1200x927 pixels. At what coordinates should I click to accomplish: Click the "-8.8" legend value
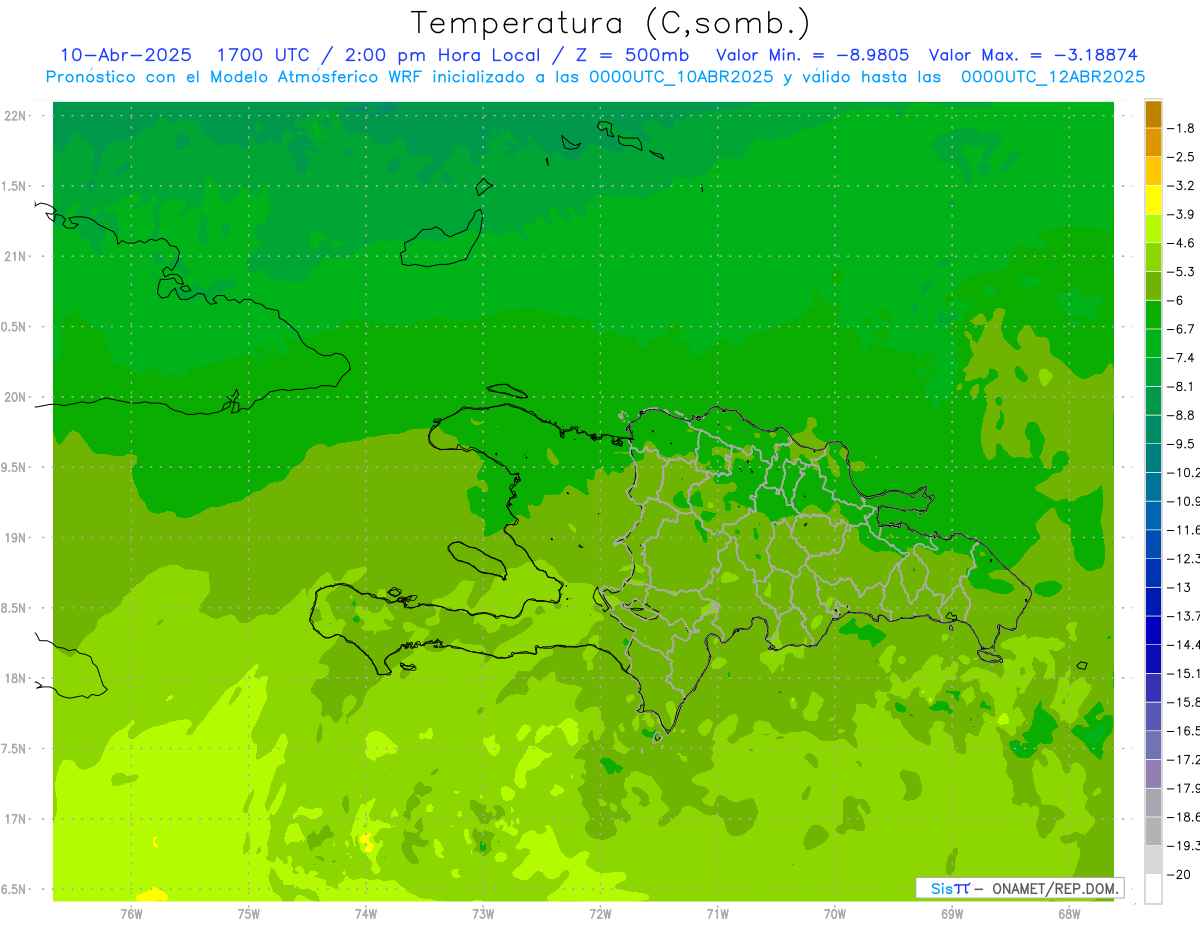1181,415
